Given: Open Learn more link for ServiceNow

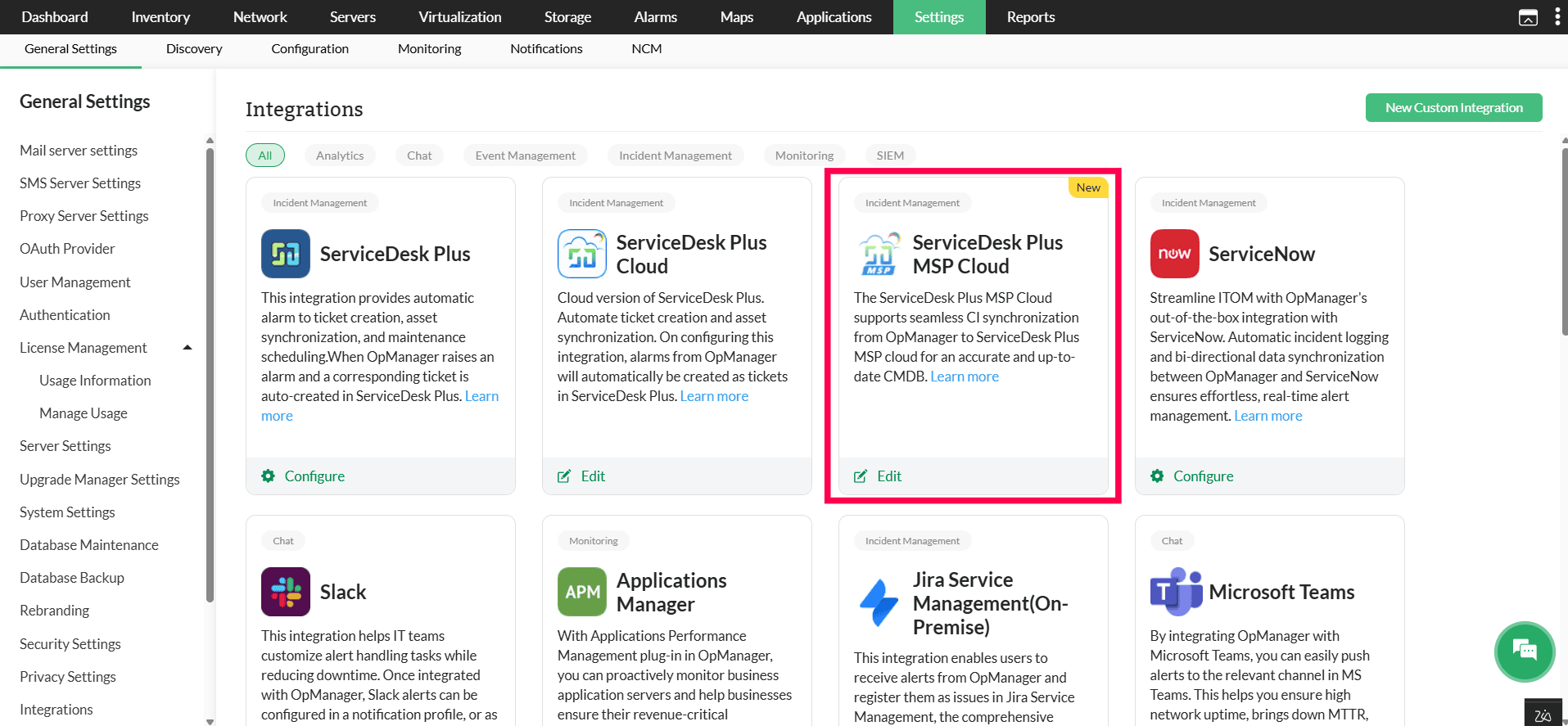Looking at the screenshot, I should tap(1268, 416).
